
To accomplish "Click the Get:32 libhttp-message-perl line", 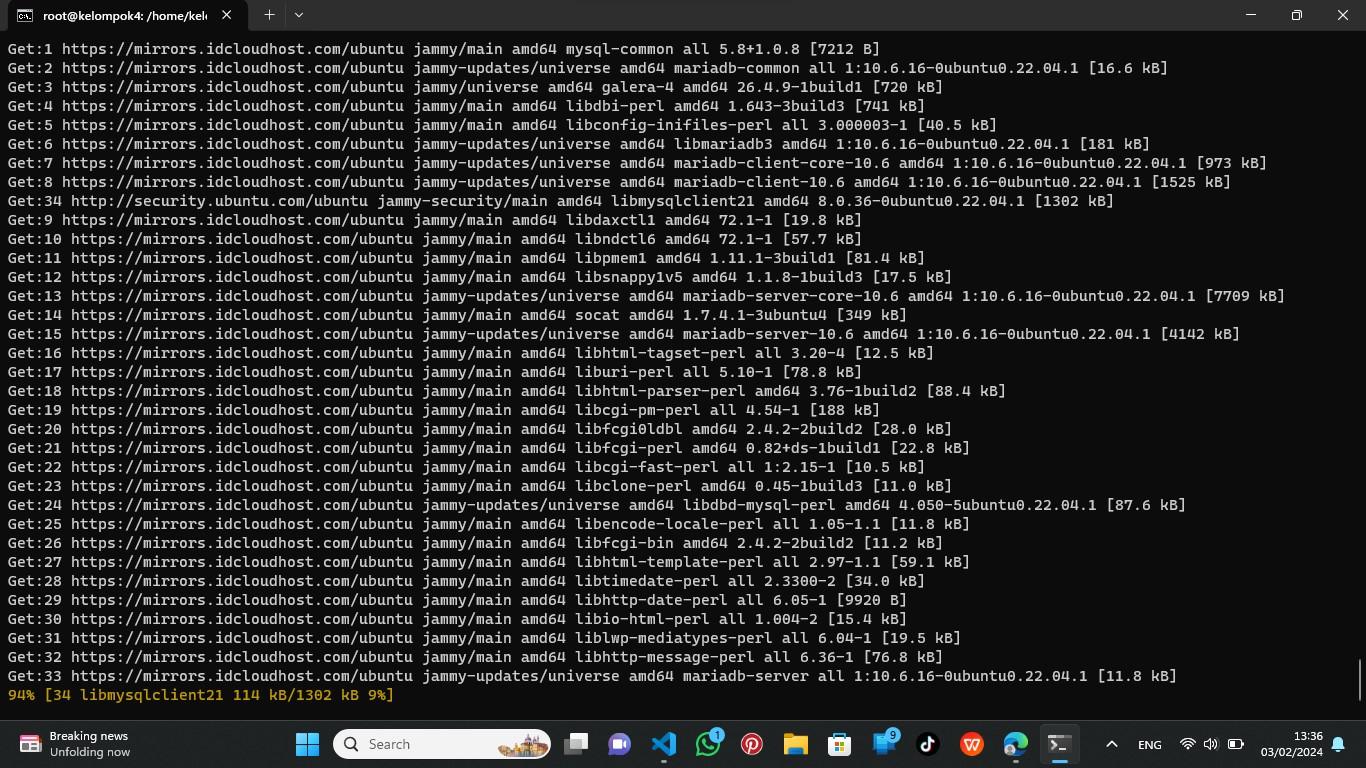I will (475, 657).
